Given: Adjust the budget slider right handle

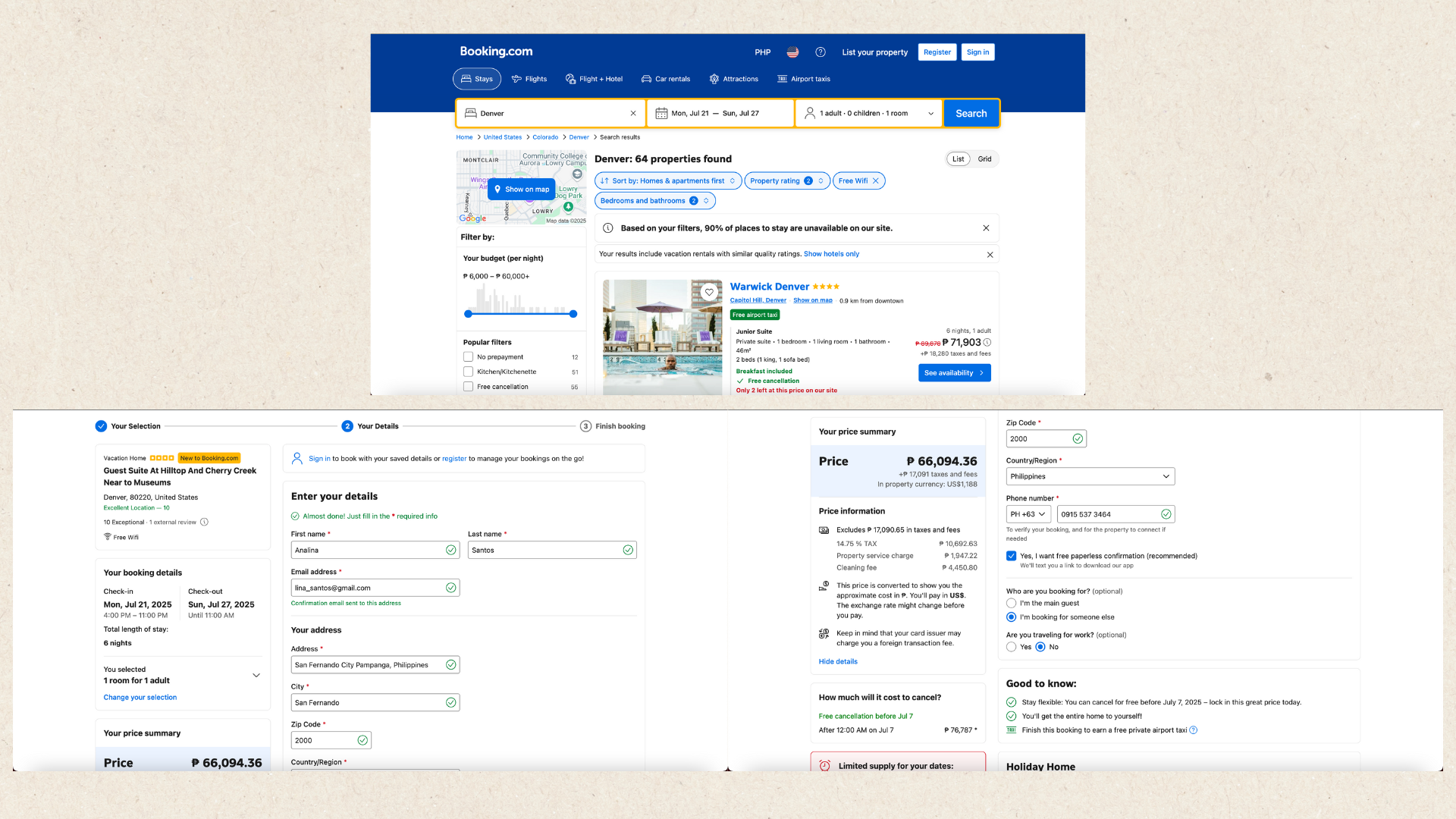Looking at the screenshot, I should [573, 314].
